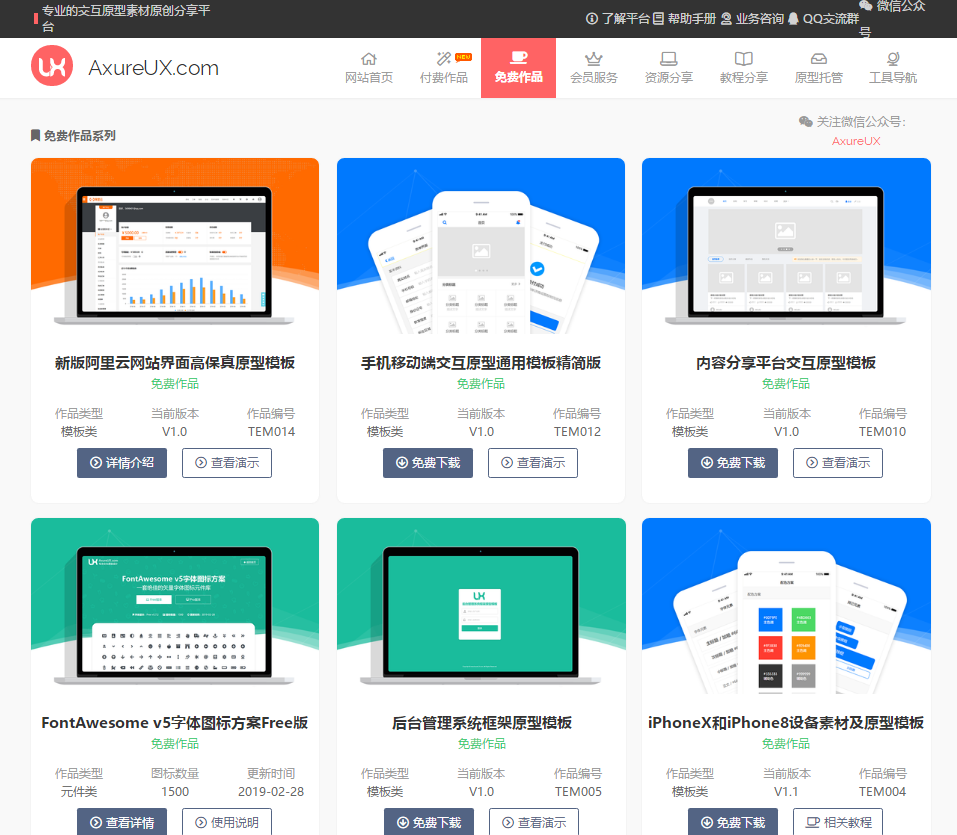Click 免费下载 button for TEM005

pyautogui.click(x=429, y=822)
